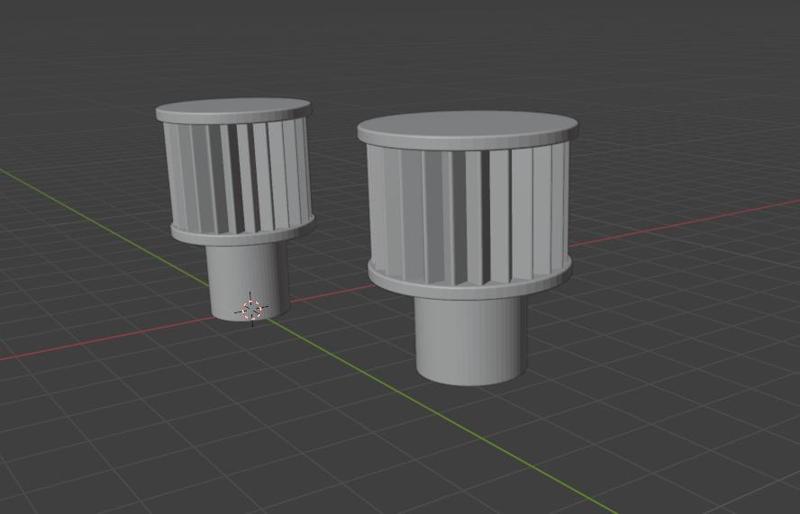This screenshot has height=514, width=800.
Task: Click the 3D cursor crosshair marker
Action: pos(252,309)
